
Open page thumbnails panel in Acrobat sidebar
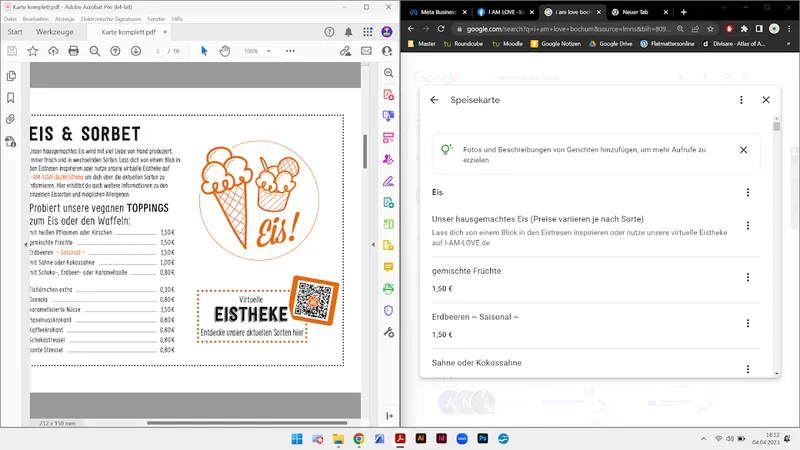click(x=11, y=76)
